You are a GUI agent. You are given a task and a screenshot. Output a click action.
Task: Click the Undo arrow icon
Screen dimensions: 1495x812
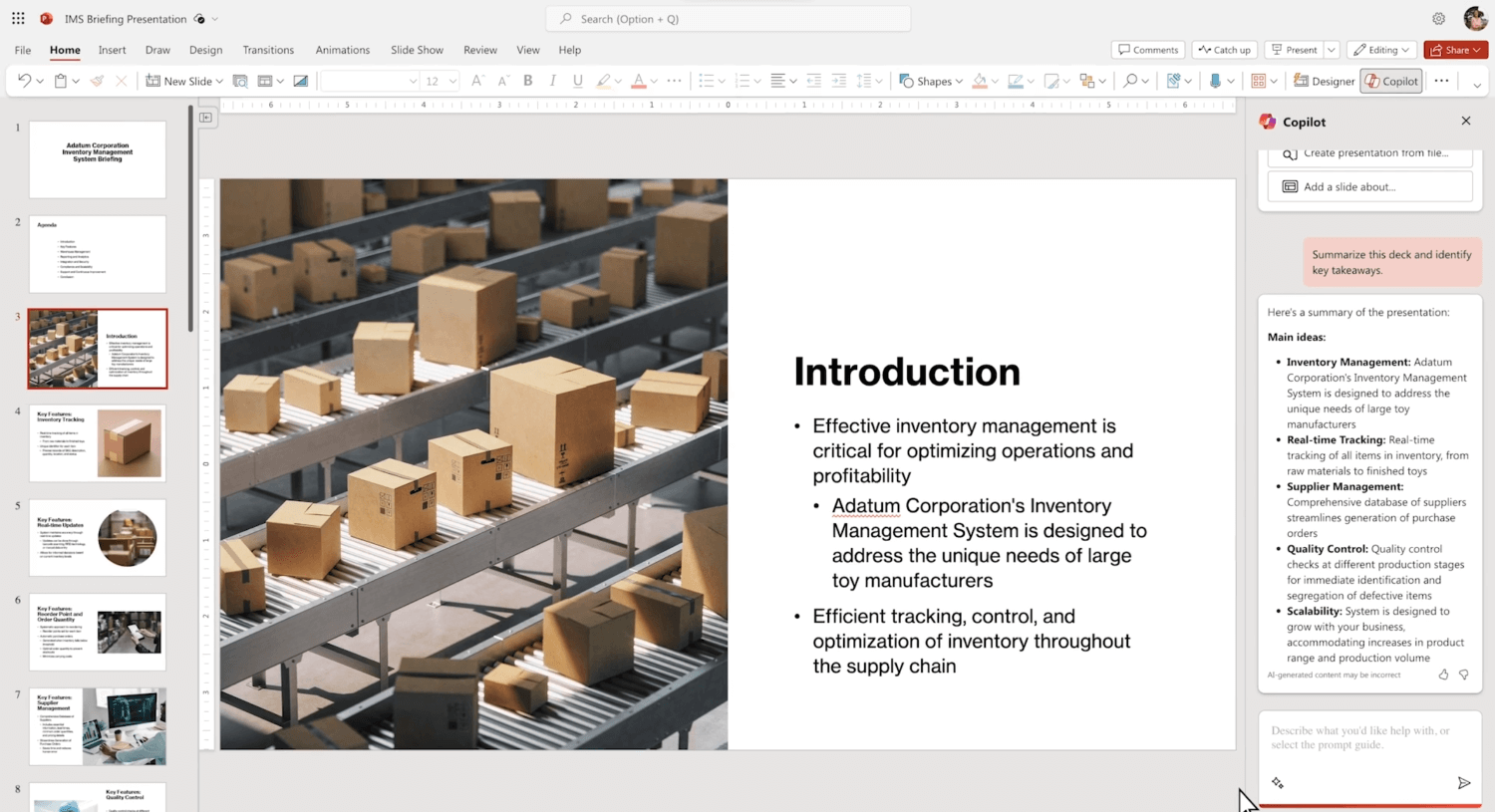(x=24, y=81)
